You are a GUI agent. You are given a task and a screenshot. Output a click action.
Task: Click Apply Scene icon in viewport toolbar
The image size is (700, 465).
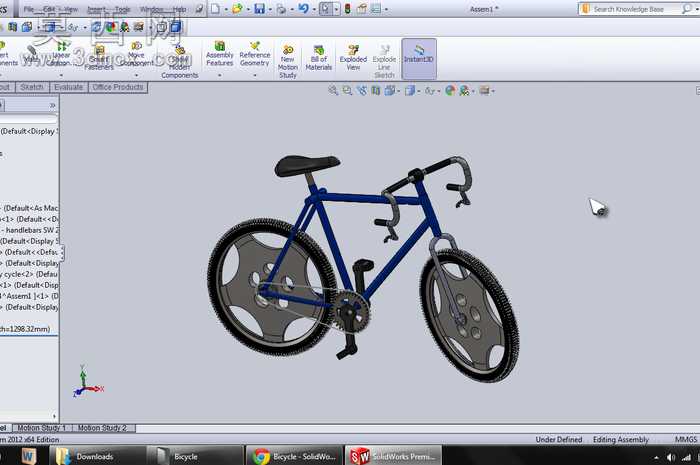(x=464, y=91)
